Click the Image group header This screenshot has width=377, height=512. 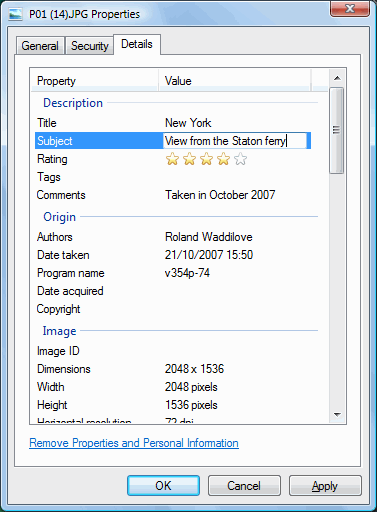click(59, 331)
